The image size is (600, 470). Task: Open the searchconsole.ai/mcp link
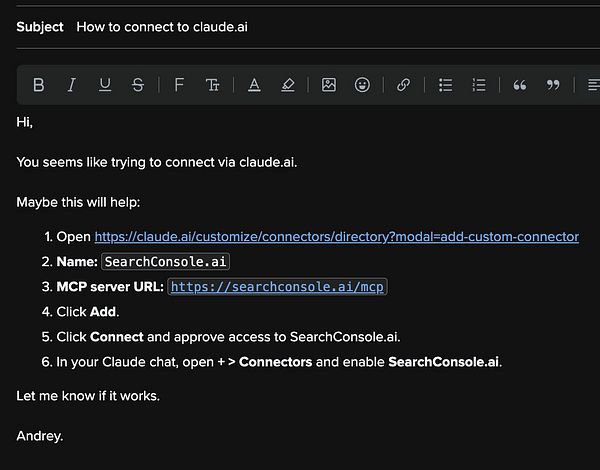tap(277, 287)
